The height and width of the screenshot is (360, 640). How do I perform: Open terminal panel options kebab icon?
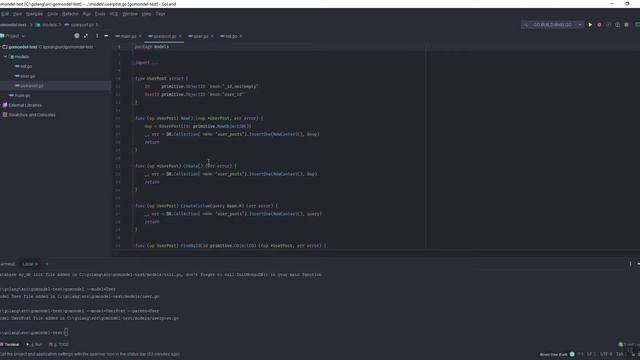coord(630,264)
